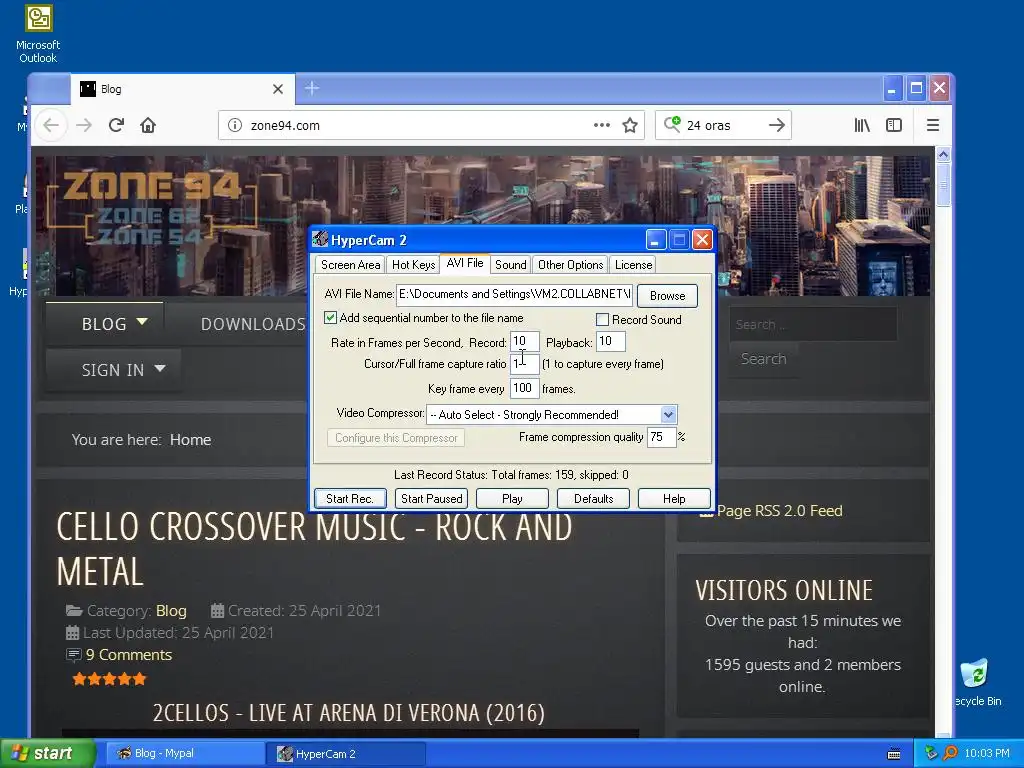The height and width of the screenshot is (768, 1024).
Task: Click the Record frame rate field
Action: point(524,342)
